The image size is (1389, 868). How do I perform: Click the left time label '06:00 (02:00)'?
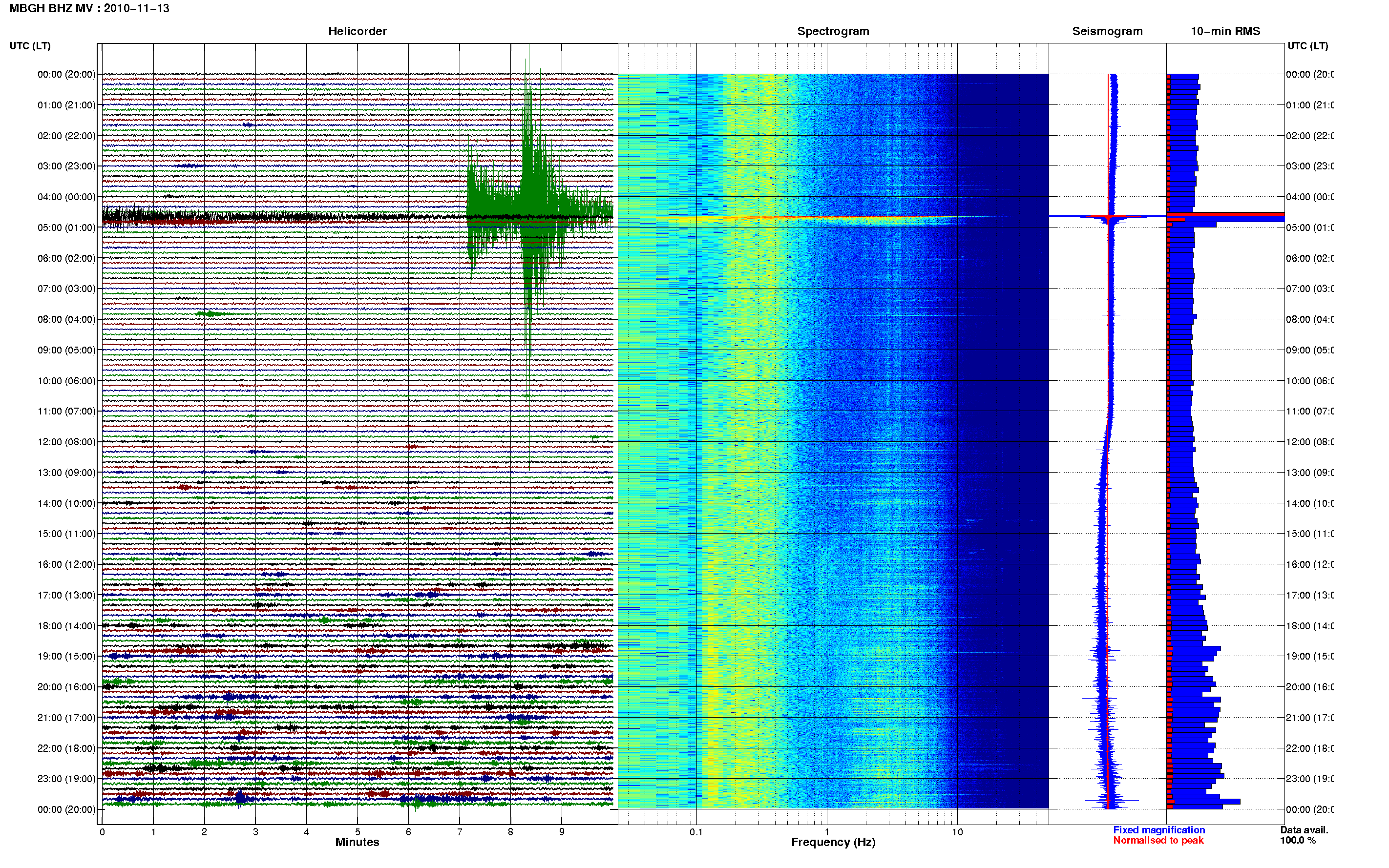(x=66, y=258)
